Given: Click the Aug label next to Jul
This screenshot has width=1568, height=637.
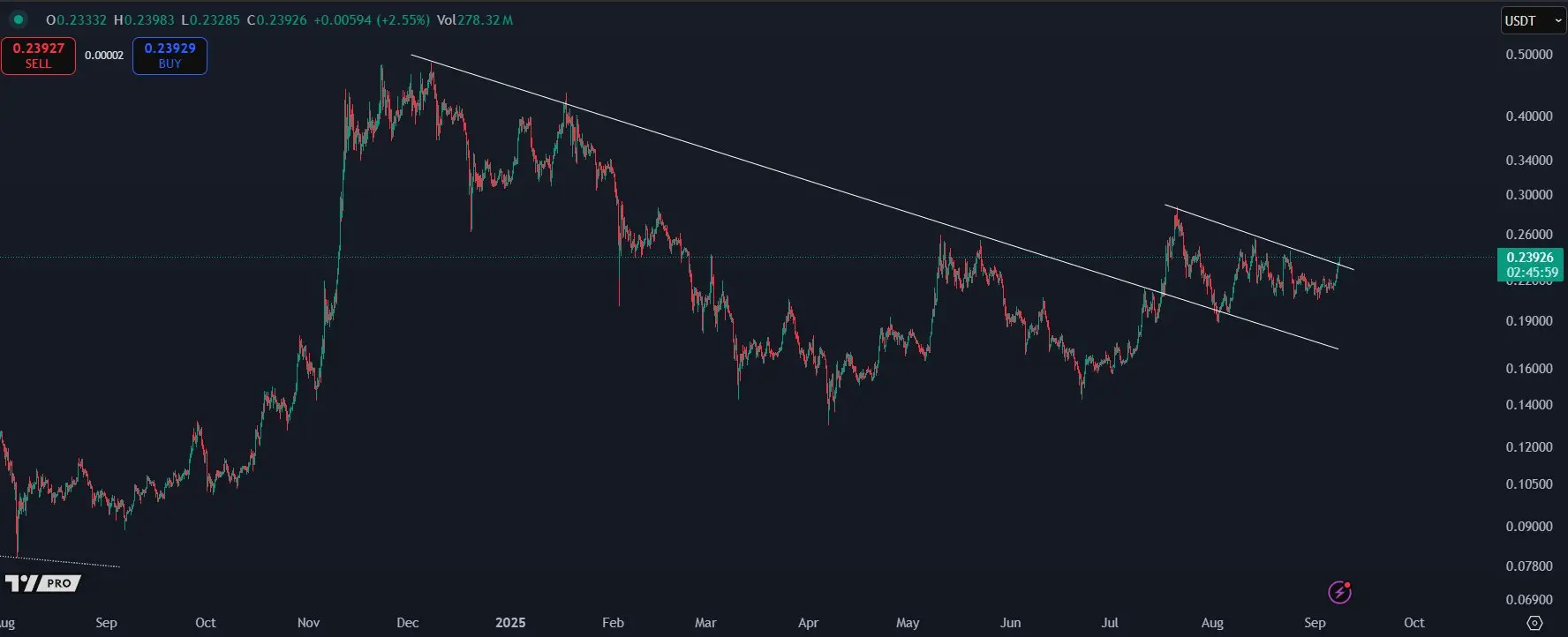Looking at the screenshot, I should point(1212,623).
